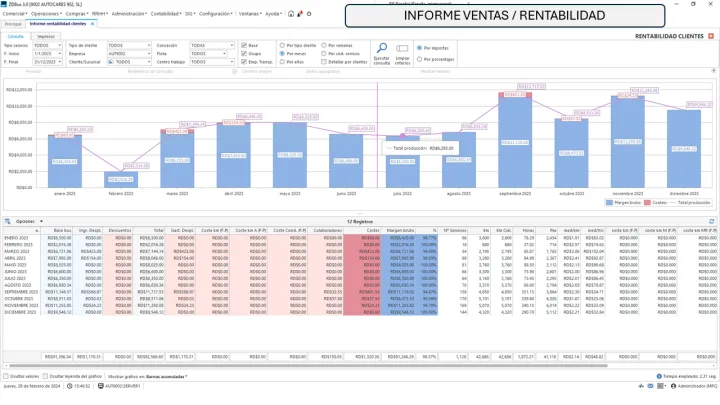Image resolution: width=720 pixels, height=405 pixels.
Task: Switch to the Impresos tab
Action: pyautogui.click(x=45, y=36)
